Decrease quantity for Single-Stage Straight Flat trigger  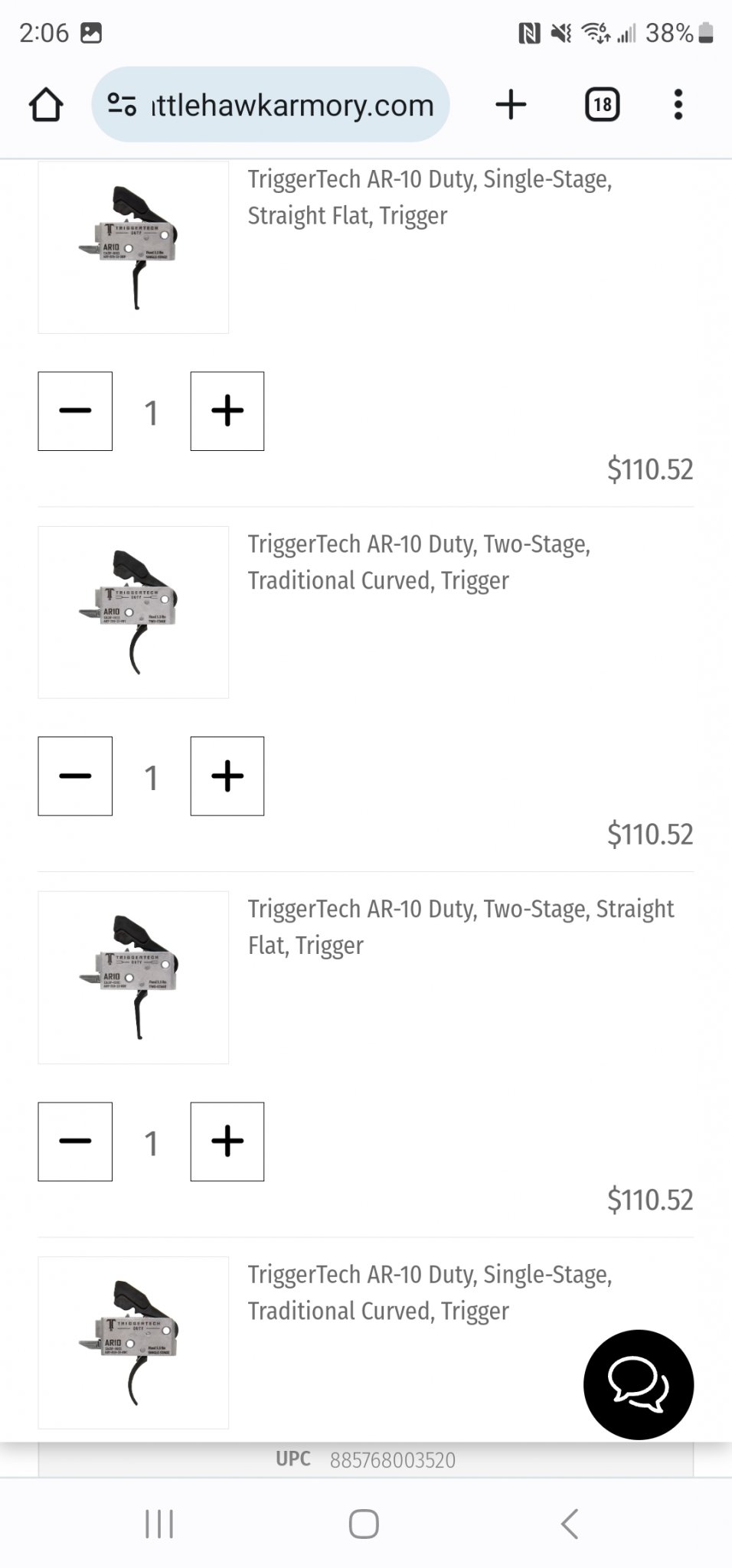pyautogui.click(x=75, y=411)
